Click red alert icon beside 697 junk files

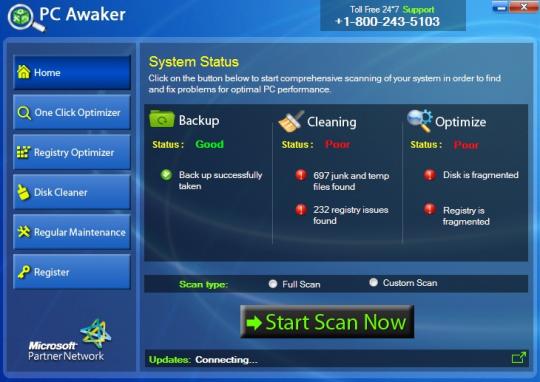tap(301, 175)
